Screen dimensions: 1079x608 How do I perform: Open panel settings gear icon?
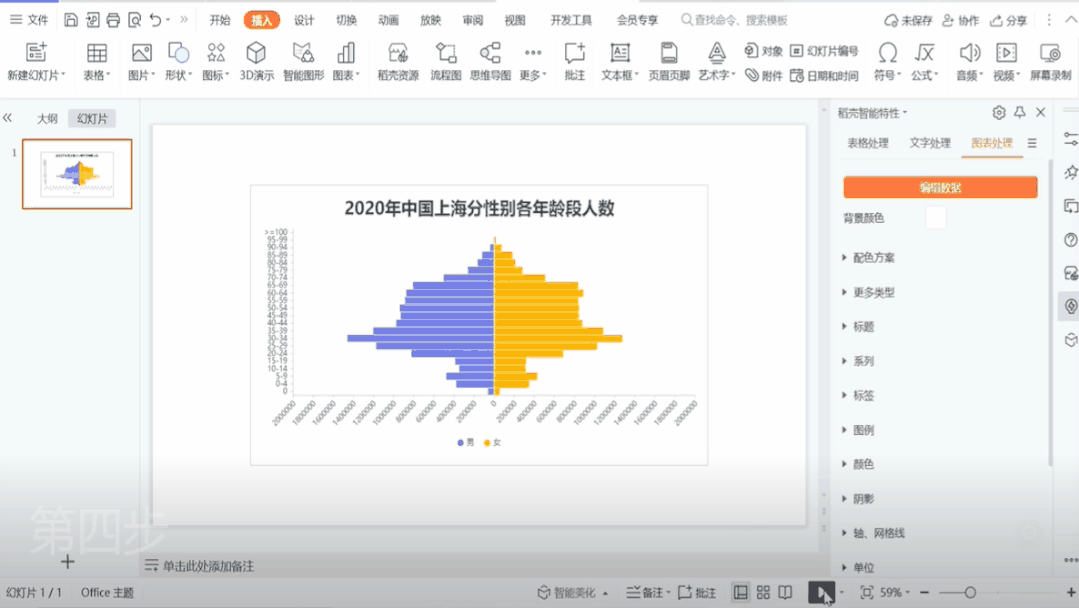pyautogui.click(x=998, y=112)
